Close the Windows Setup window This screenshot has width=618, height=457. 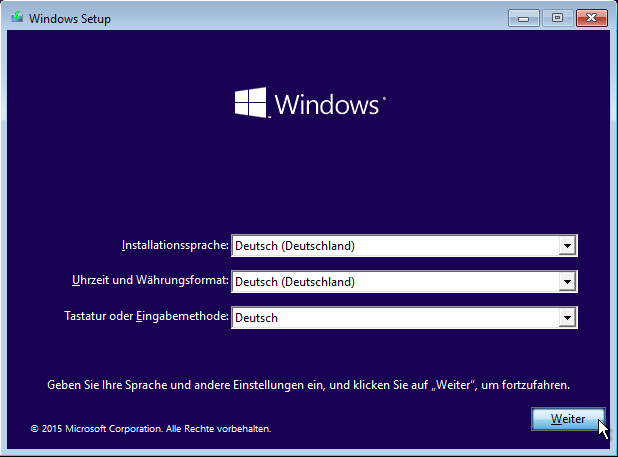coord(590,18)
